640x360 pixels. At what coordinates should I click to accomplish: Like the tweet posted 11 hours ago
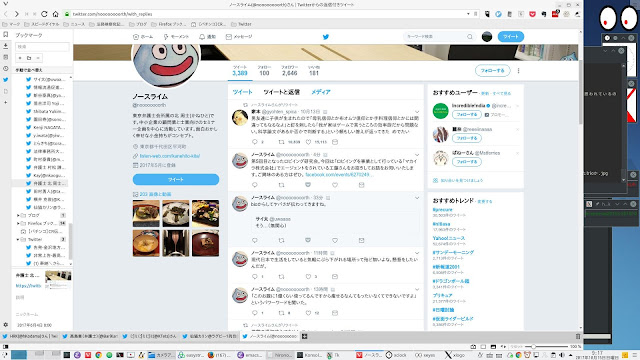309,277
